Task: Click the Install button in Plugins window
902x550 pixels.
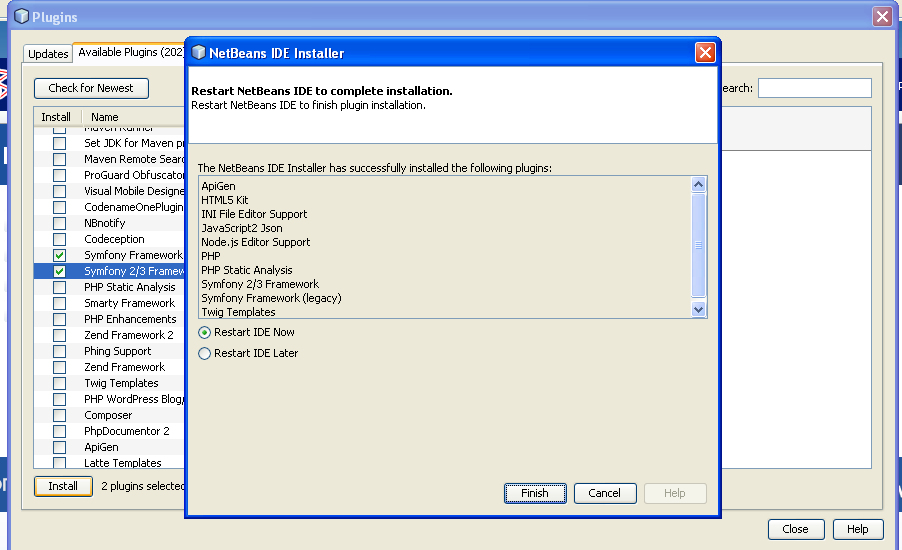Action: (x=63, y=486)
